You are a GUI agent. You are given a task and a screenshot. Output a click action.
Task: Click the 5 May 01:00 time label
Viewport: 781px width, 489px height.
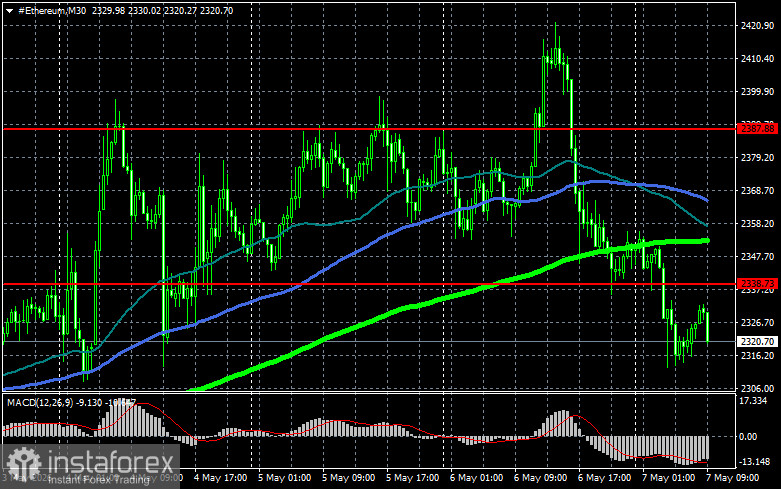point(284,478)
